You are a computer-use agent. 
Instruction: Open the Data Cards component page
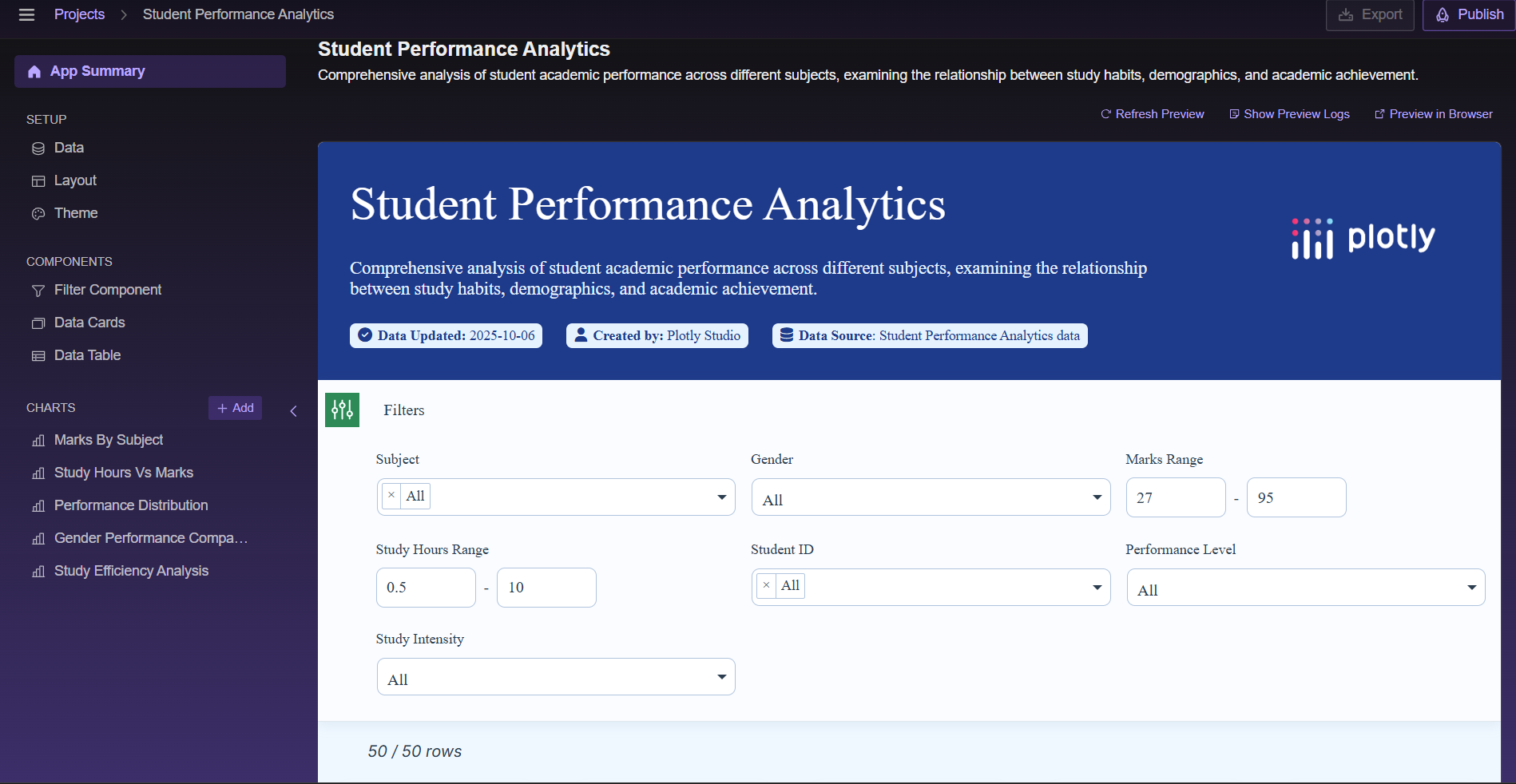[89, 323]
